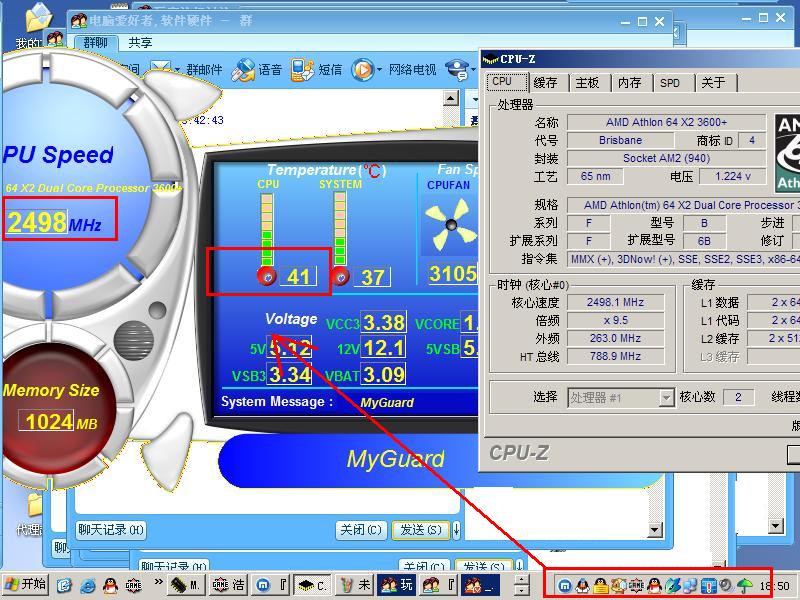Click the 聊天记录(H) button in front chat window
This screenshot has width=800, height=600.
[111, 530]
